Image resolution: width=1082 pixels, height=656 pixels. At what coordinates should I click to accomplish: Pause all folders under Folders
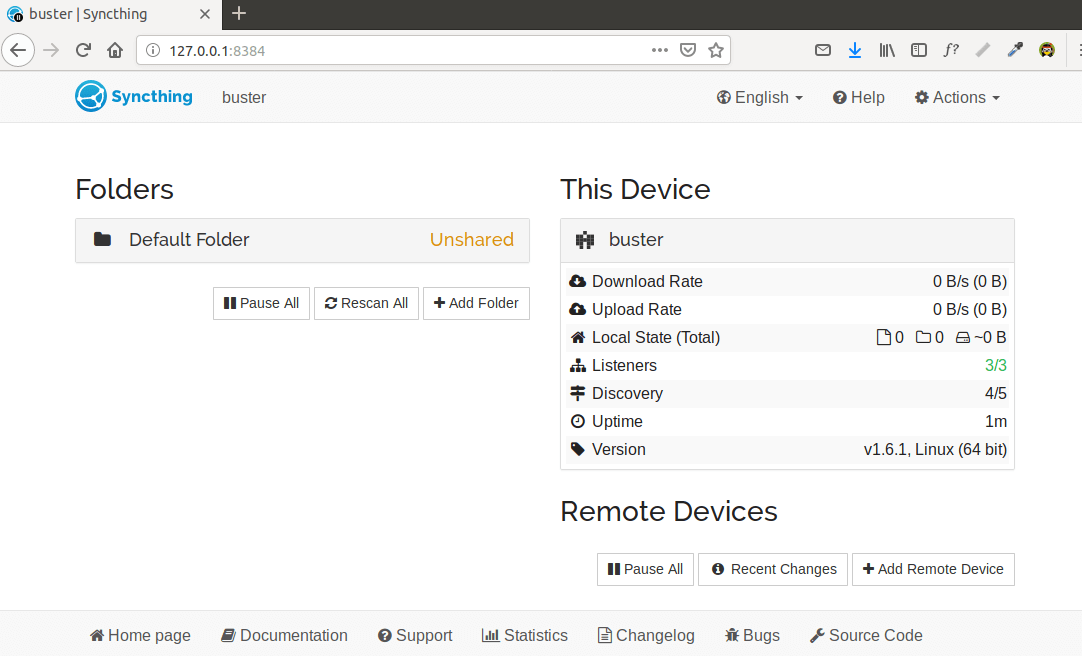pyautogui.click(x=261, y=303)
